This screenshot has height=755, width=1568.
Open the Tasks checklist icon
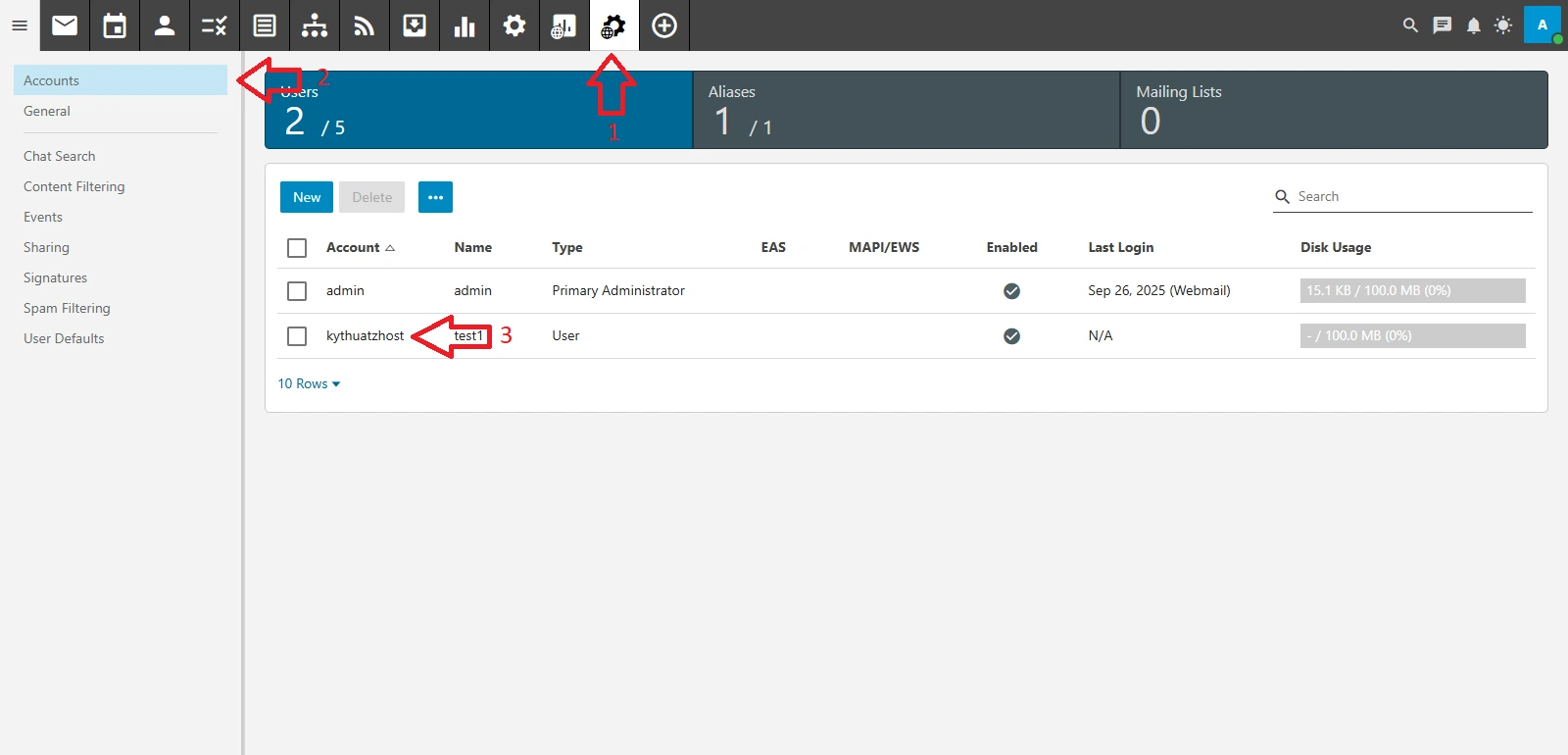point(215,25)
